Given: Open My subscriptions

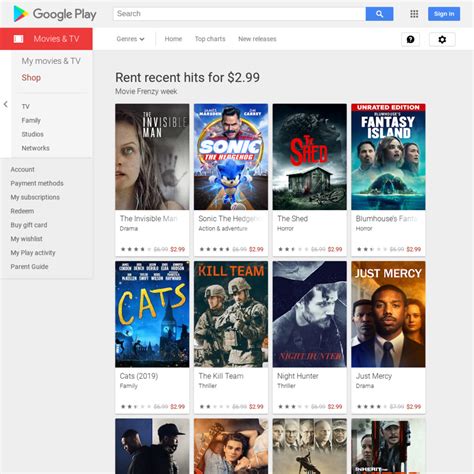Looking at the screenshot, I should [35, 197].
